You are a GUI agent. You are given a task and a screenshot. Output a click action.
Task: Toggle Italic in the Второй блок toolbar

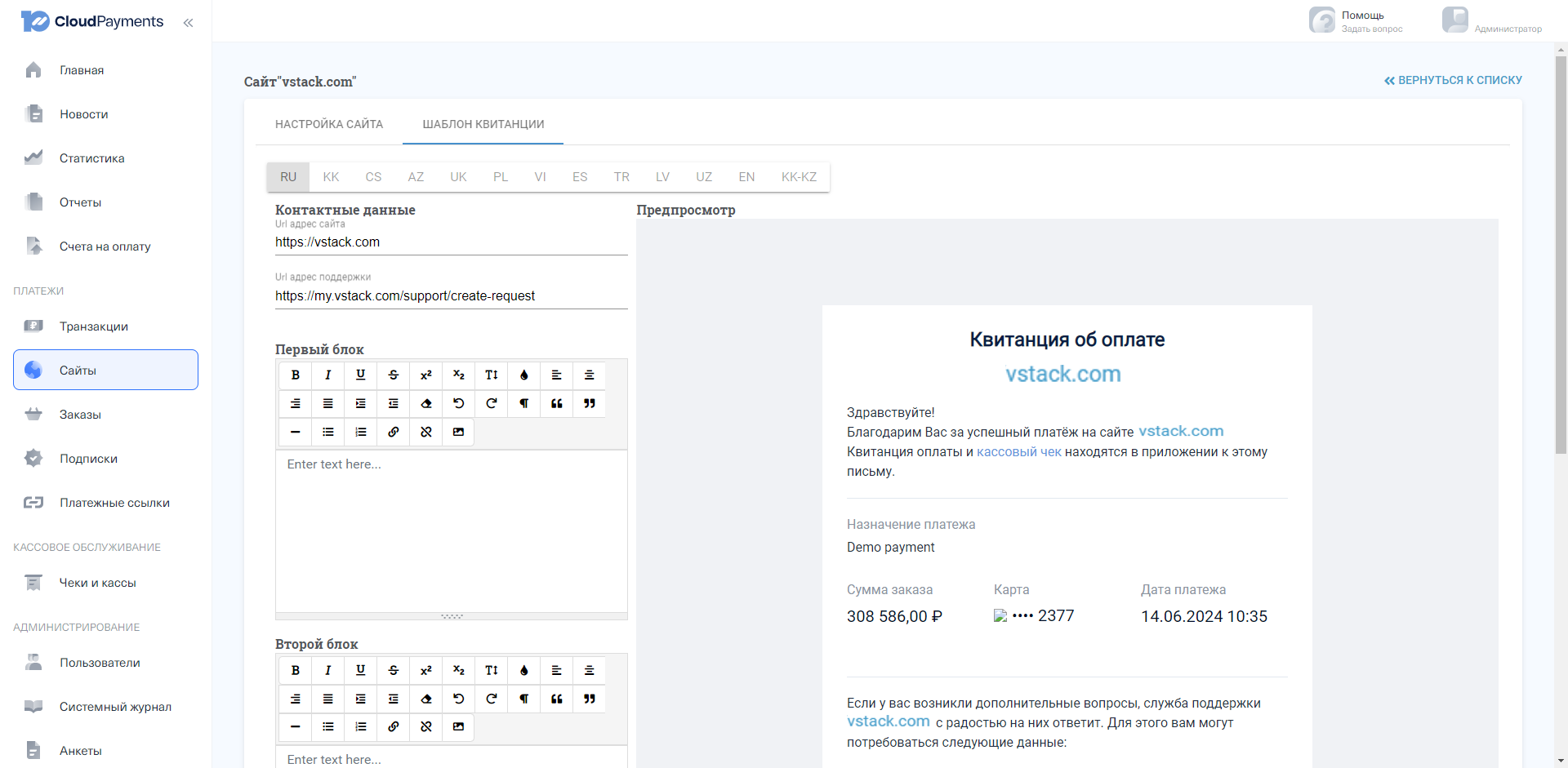328,670
